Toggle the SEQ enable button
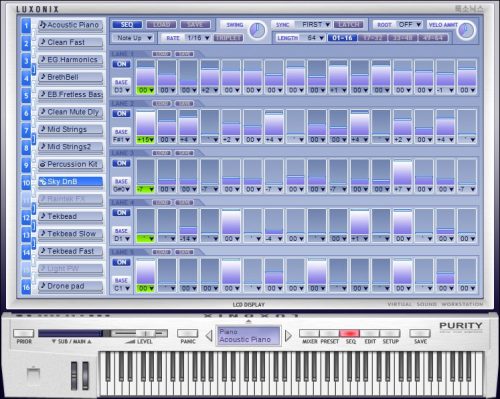Viewport: 500px width, 399px height. 127,25
